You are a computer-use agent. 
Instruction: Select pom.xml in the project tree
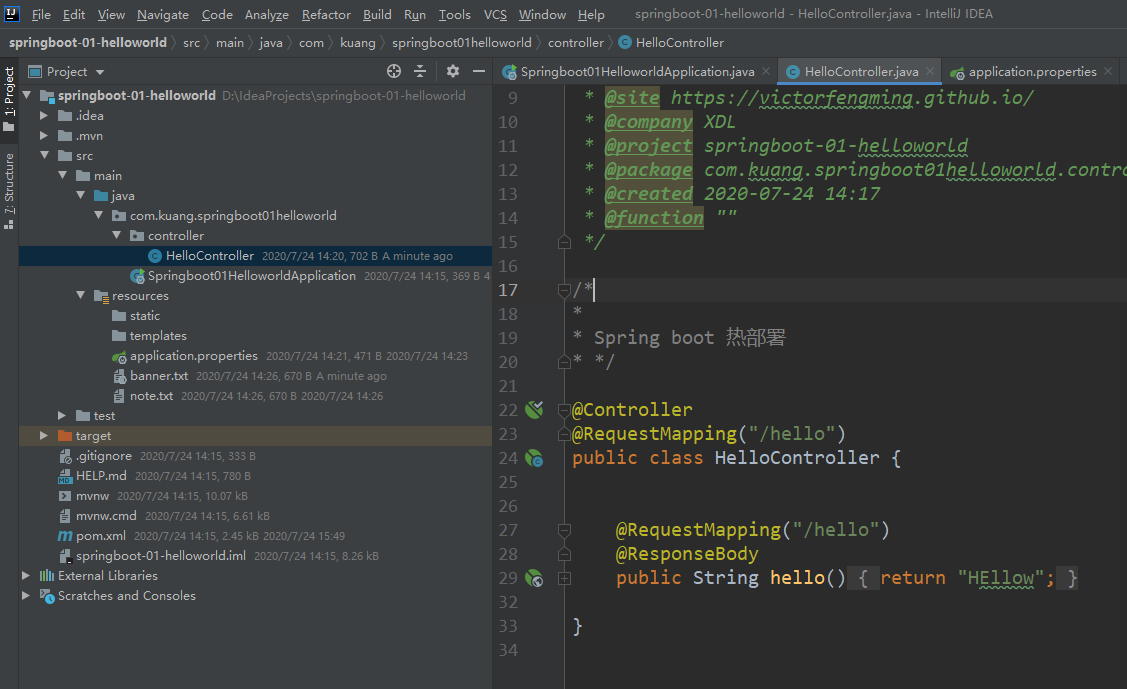pyautogui.click(x=100, y=536)
